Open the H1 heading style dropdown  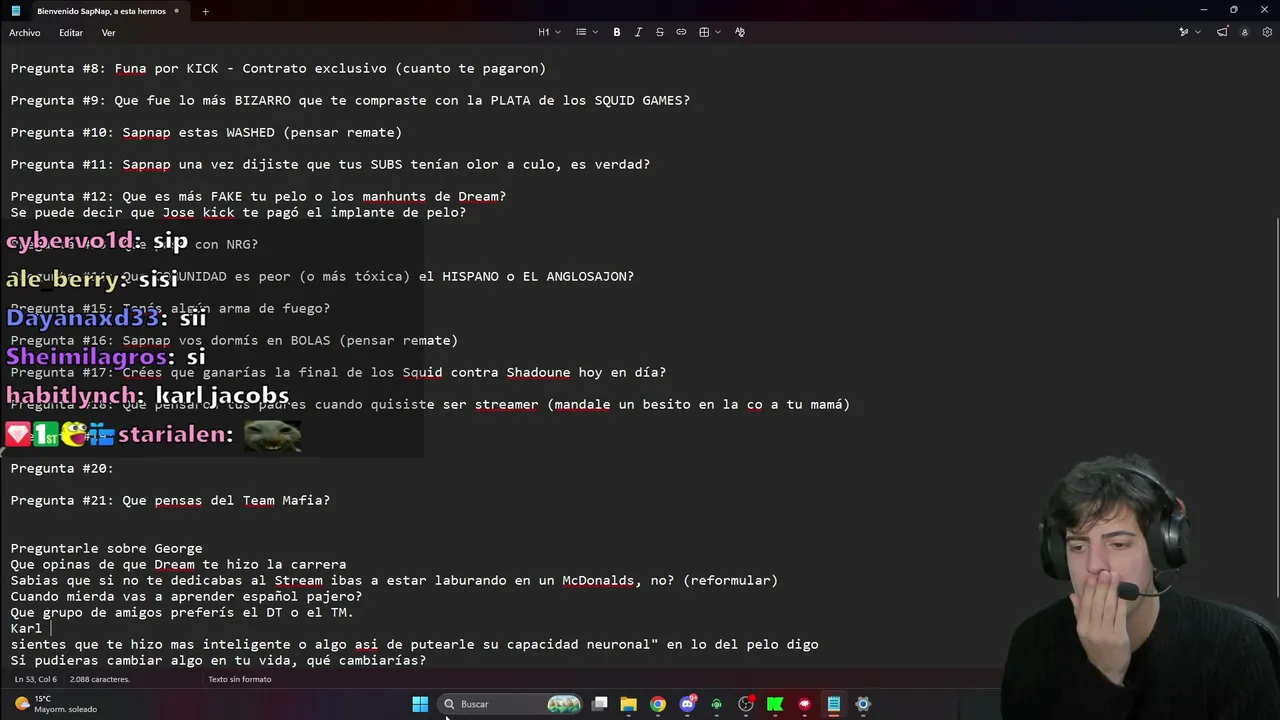[x=548, y=32]
